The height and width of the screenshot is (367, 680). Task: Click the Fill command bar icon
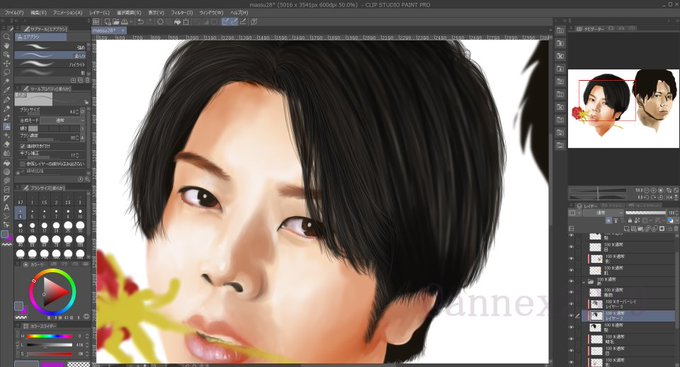point(177,21)
